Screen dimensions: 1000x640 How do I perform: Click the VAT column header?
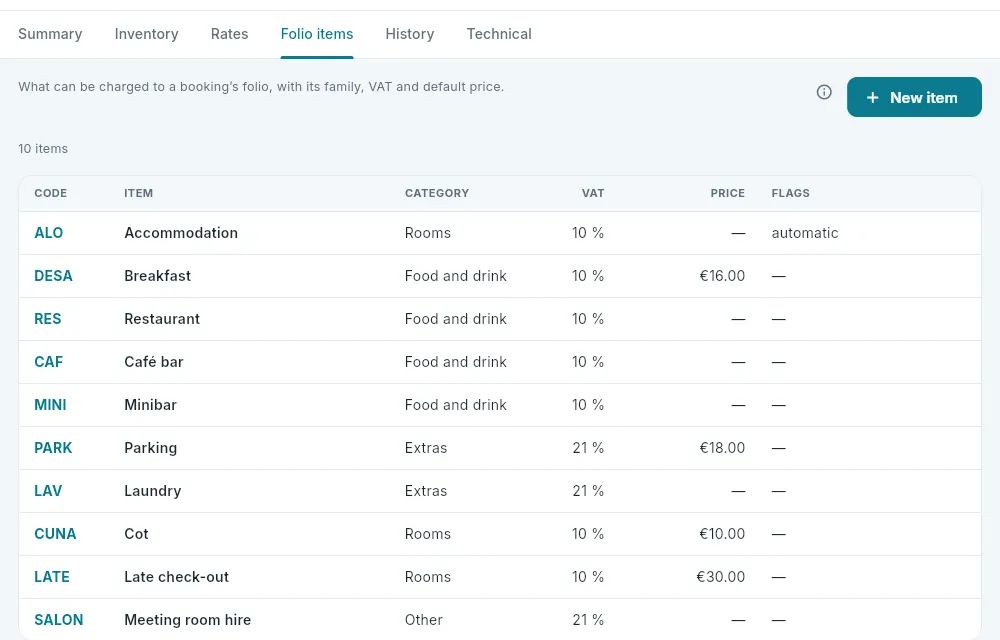(592, 193)
